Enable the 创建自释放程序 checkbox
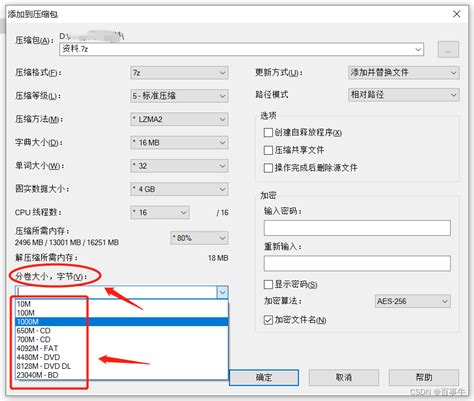474x401 pixels. [268, 132]
